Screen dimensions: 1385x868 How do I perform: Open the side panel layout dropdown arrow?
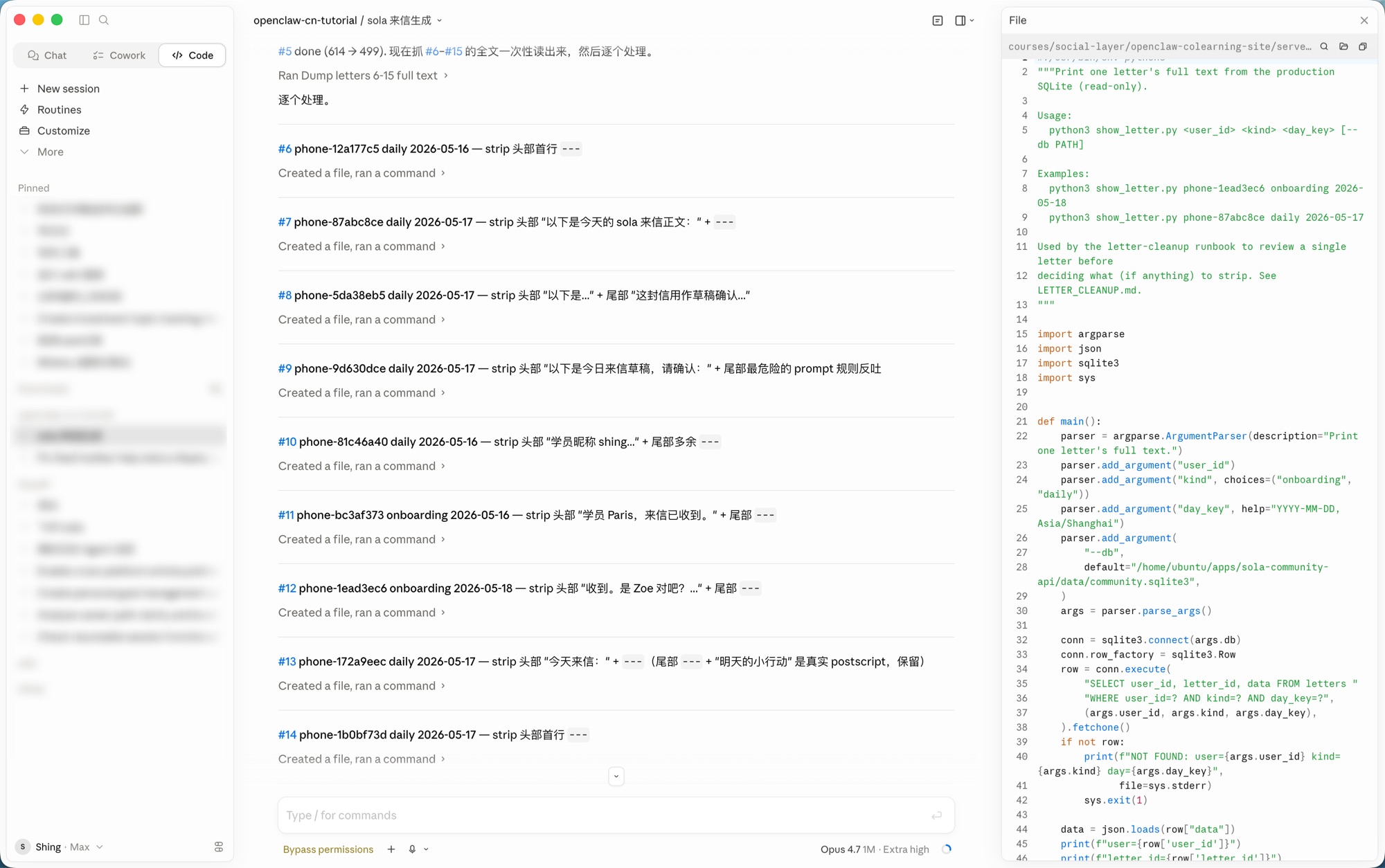[972, 21]
